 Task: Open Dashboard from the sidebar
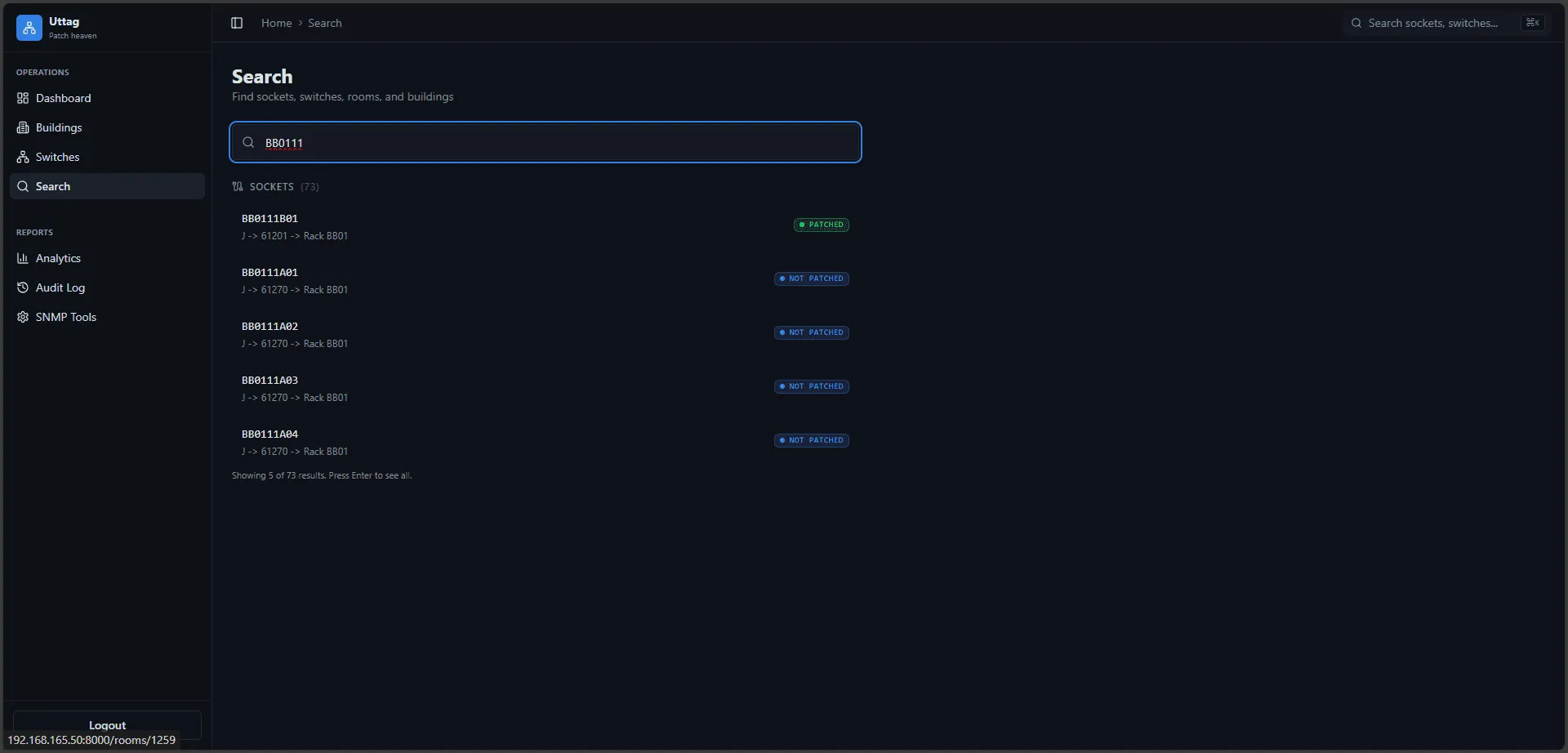coord(107,98)
